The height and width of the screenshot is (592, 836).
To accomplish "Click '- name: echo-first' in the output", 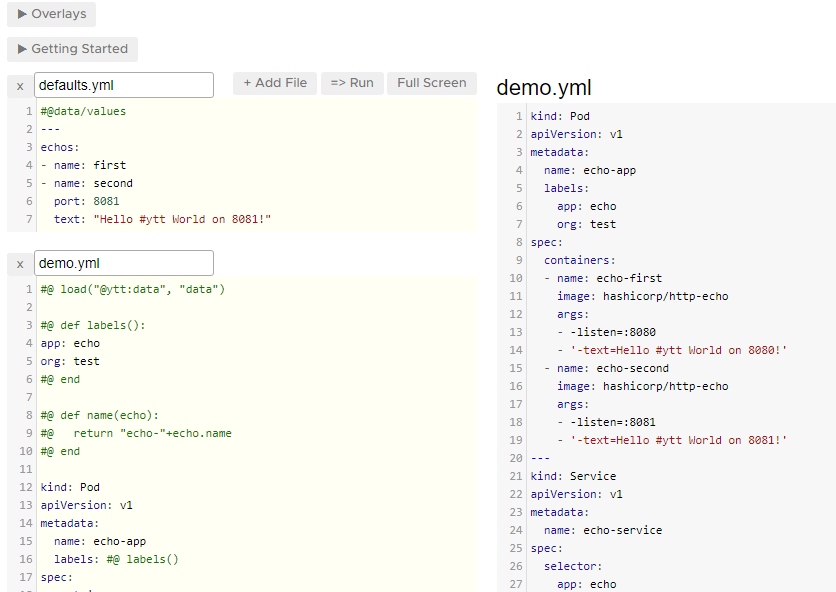I will [x=603, y=278].
